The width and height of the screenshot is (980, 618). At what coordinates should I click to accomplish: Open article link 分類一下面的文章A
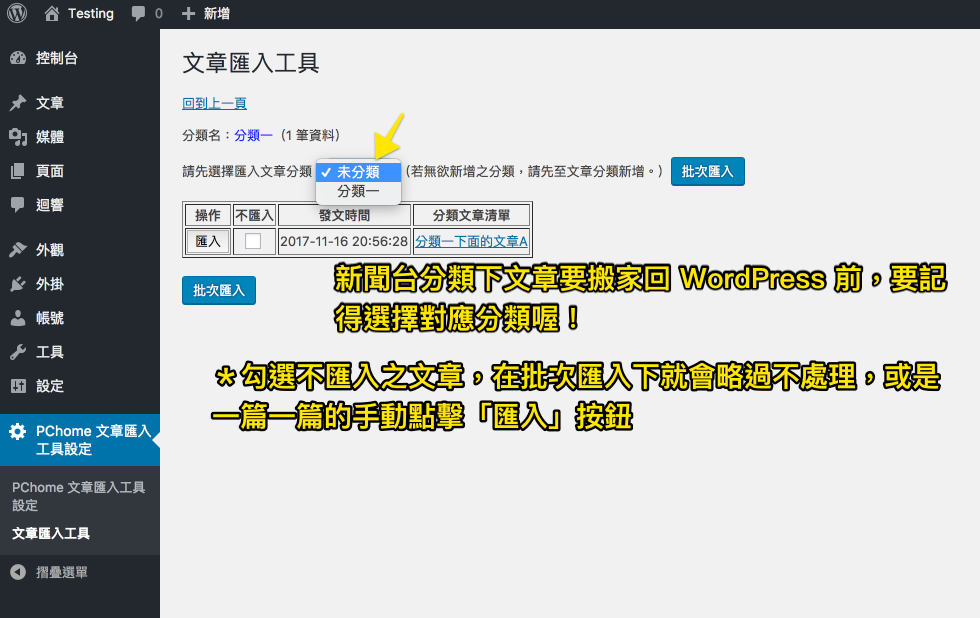tap(471, 241)
